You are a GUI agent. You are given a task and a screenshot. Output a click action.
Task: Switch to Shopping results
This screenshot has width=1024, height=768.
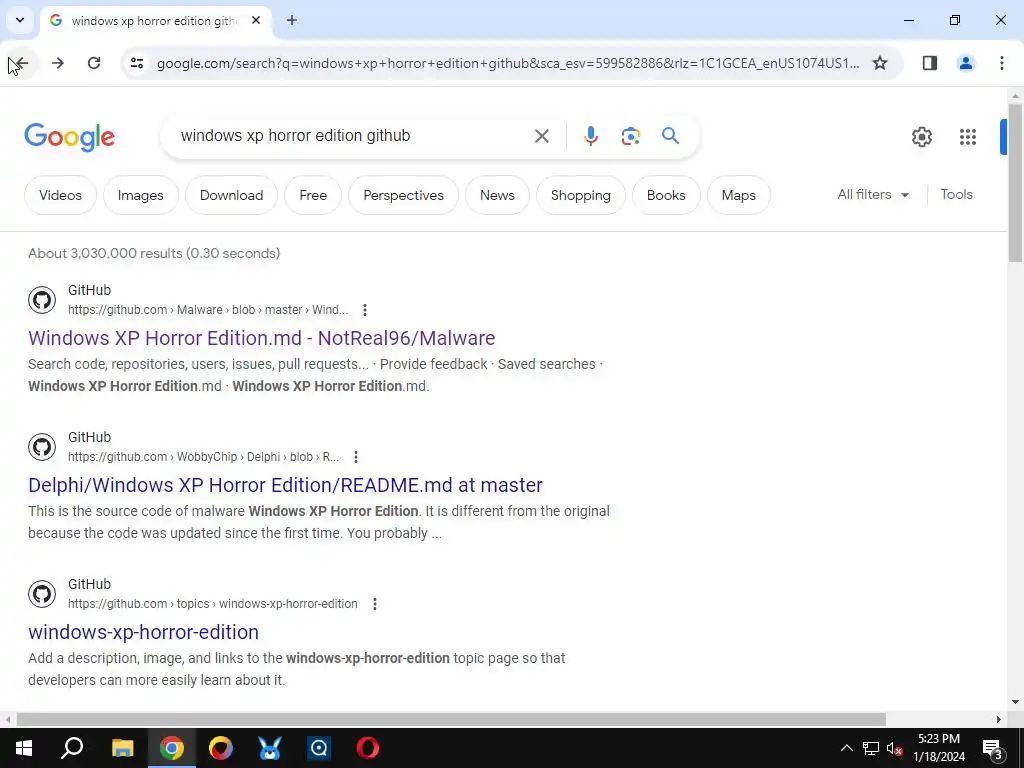coord(581,195)
